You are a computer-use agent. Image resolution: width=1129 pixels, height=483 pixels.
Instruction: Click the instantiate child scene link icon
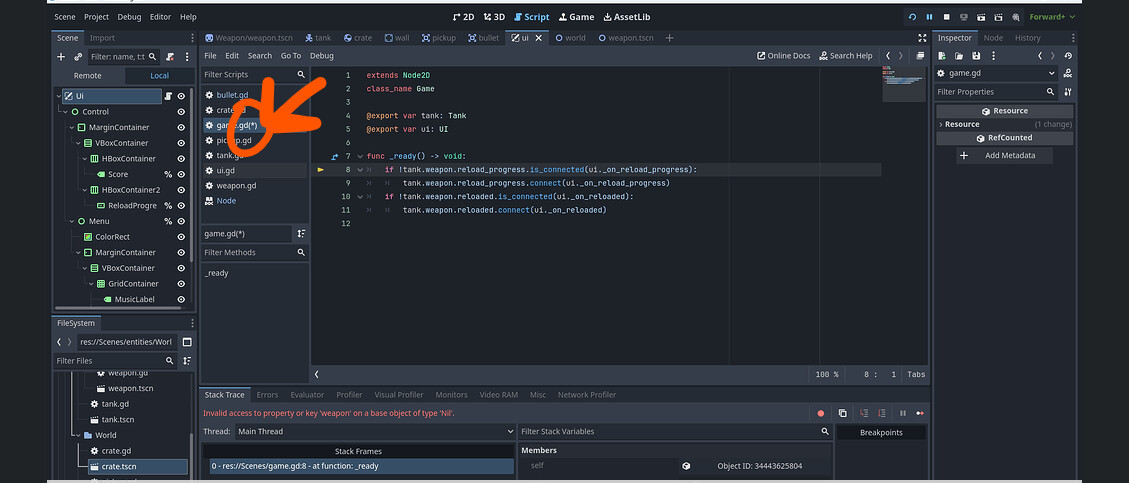point(78,56)
